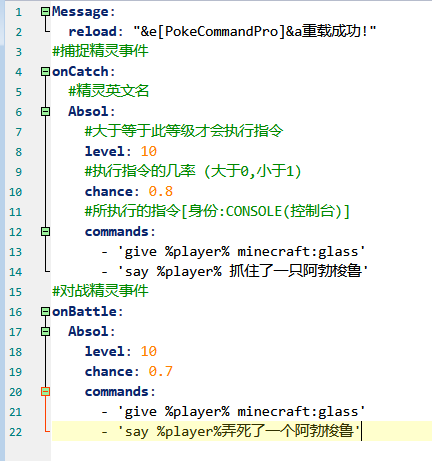Image resolution: width=432 pixels, height=461 pixels.
Task: Click line number 12 in the gutter
Action: click(x=16, y=232)
